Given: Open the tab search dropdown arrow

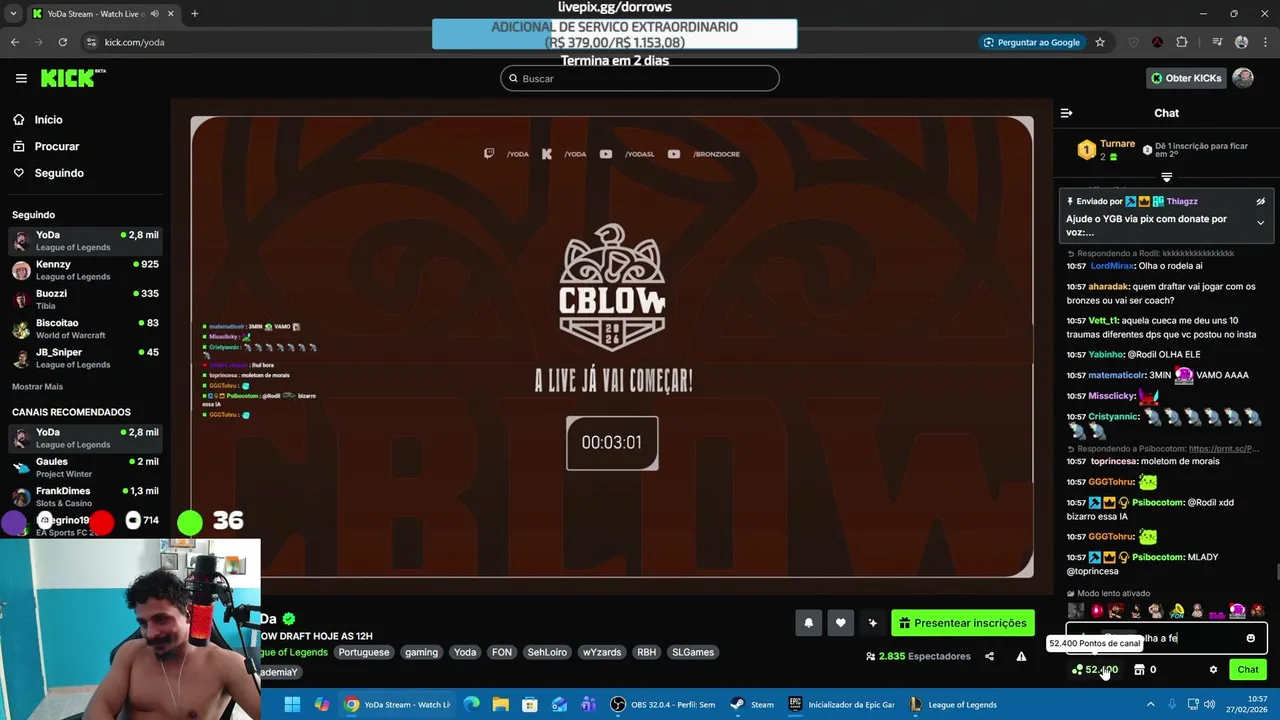Looking at the screenshot, I should click(12, 14).
